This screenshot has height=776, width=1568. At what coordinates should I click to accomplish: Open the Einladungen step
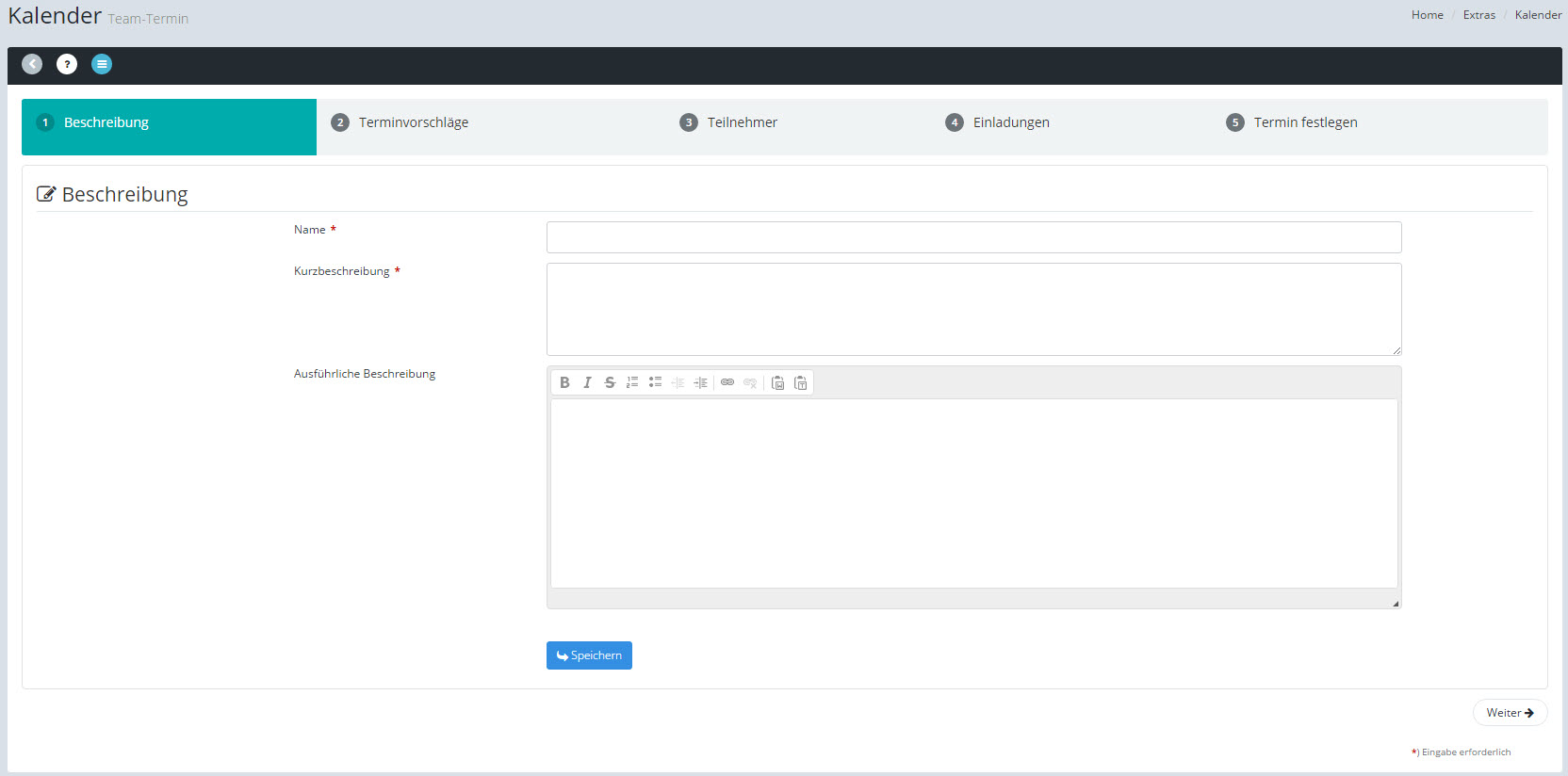[1010, 122]
